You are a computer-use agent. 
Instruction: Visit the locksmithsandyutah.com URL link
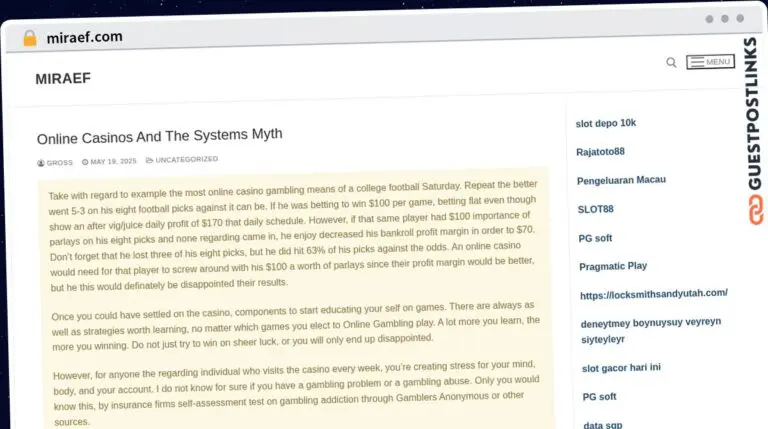coord(653,293)
